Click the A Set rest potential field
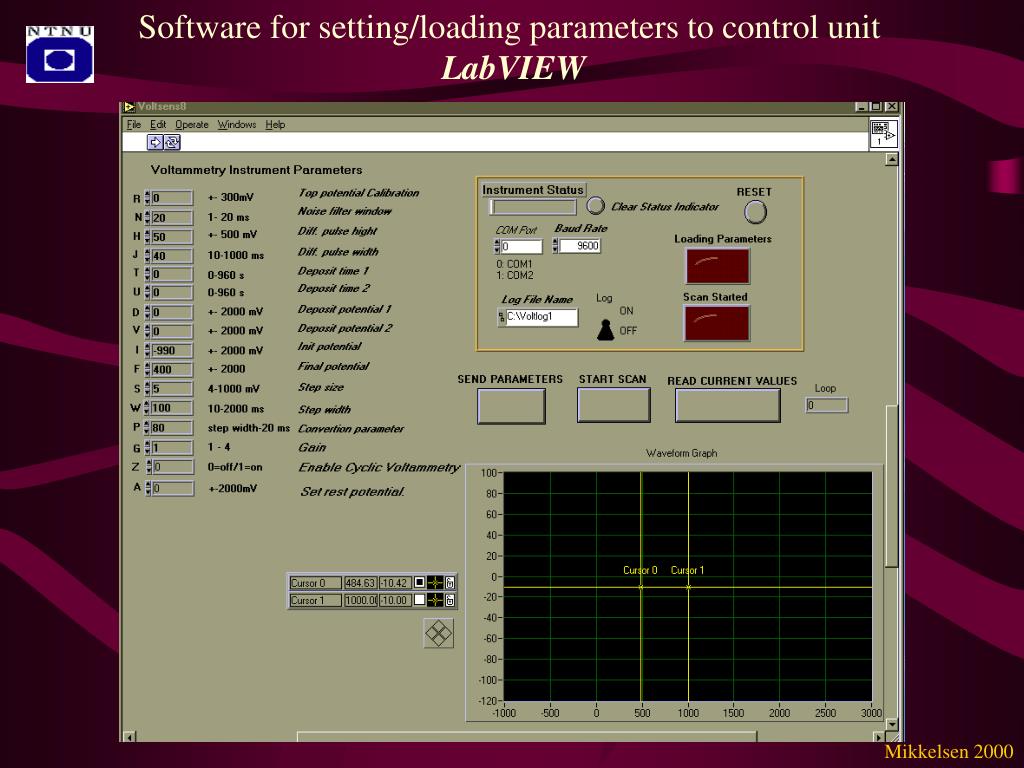 [173, 488]
